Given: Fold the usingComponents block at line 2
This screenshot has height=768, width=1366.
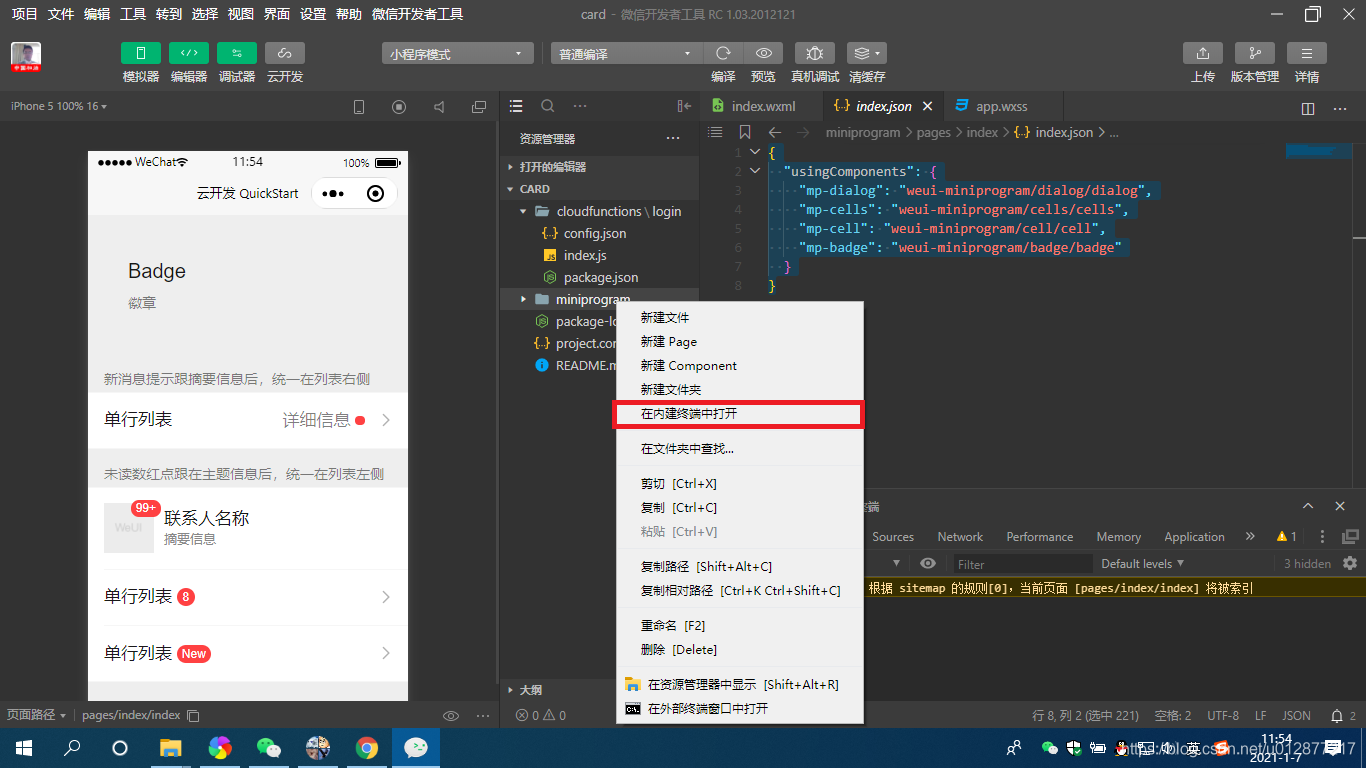Looking at the screenshot, I should (x=755, y=171).
